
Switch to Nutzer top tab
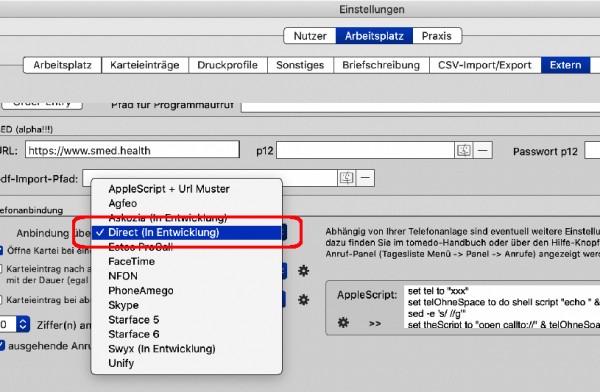pyautogui.click(x=310, y=36)
